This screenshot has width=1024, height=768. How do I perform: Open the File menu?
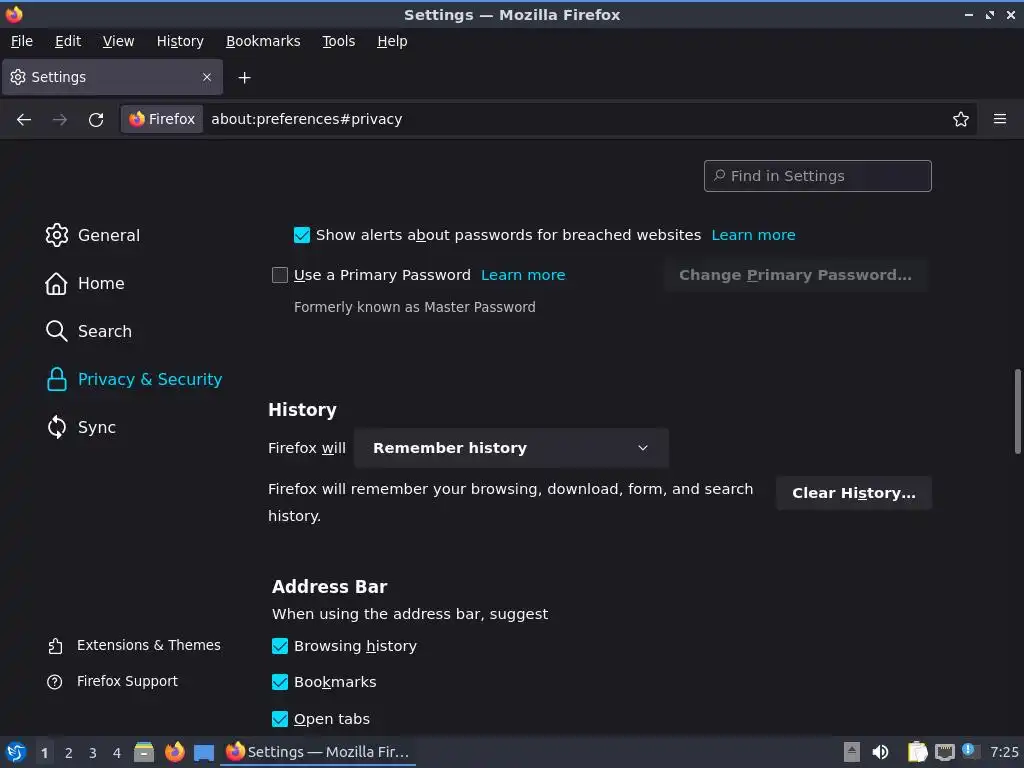click(22, 41)
